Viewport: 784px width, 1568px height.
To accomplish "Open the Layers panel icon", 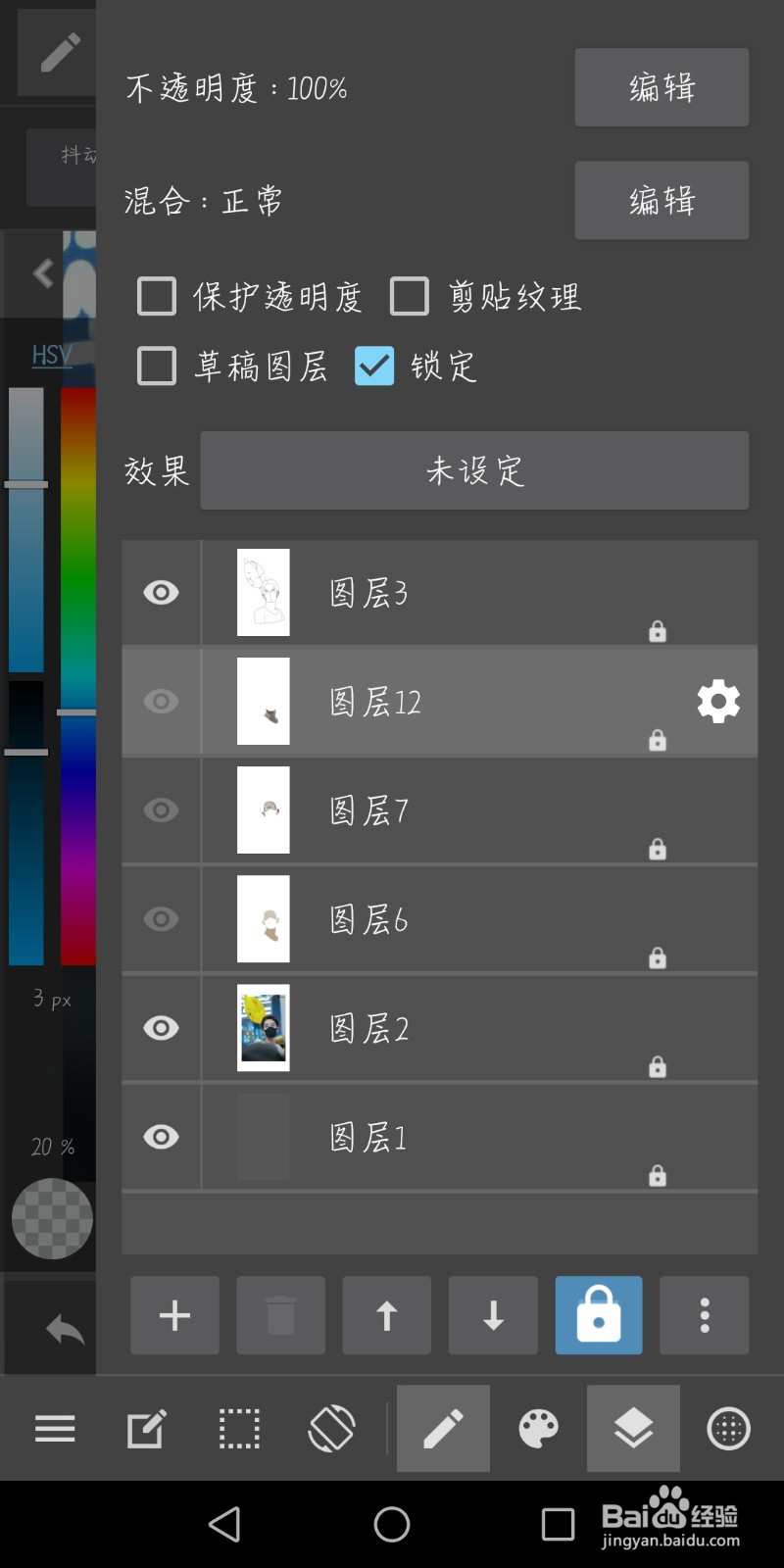I will 632,1429.
